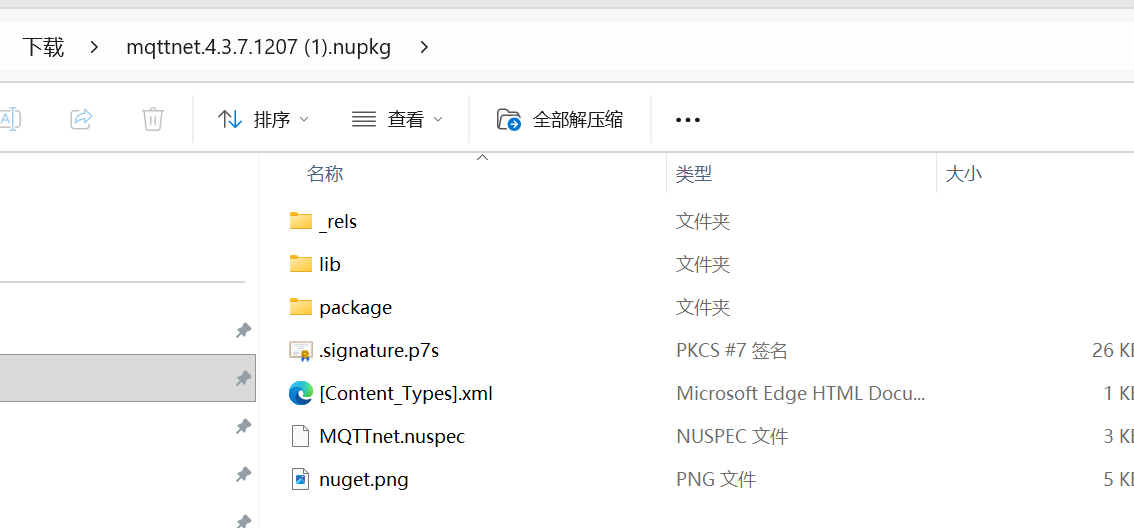Select the .signature.p7s certificate icon

(x=300, y=351)
